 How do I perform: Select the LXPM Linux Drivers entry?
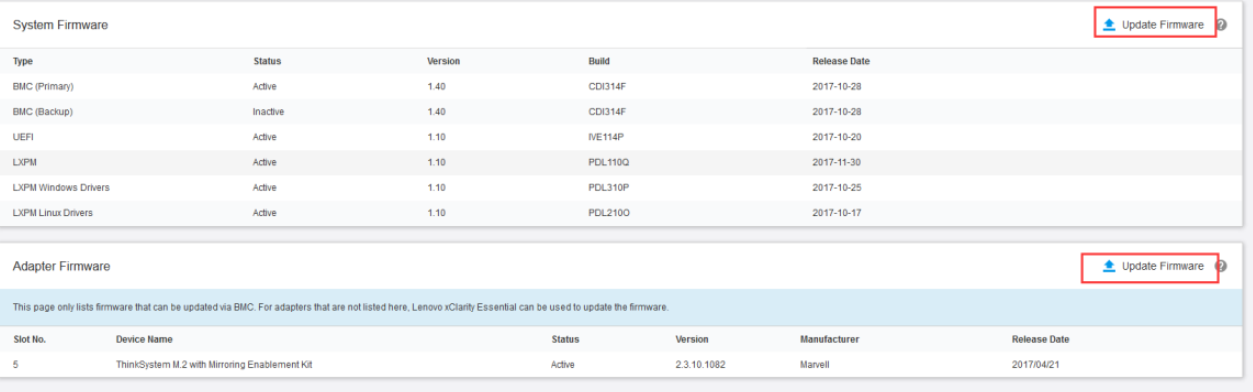52,212
